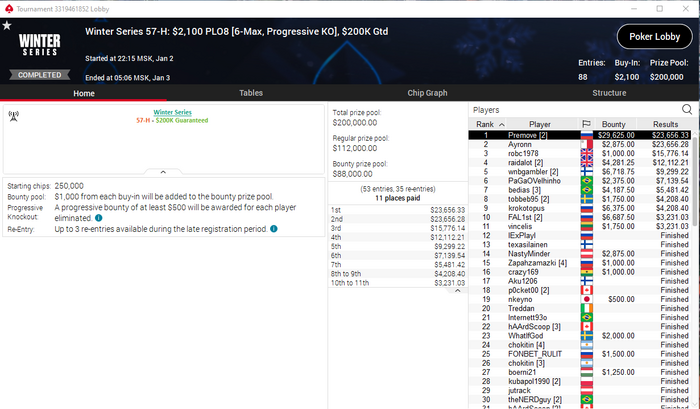Collapse the prize payout list
The image size is (700, 409).
click(457, 291)
